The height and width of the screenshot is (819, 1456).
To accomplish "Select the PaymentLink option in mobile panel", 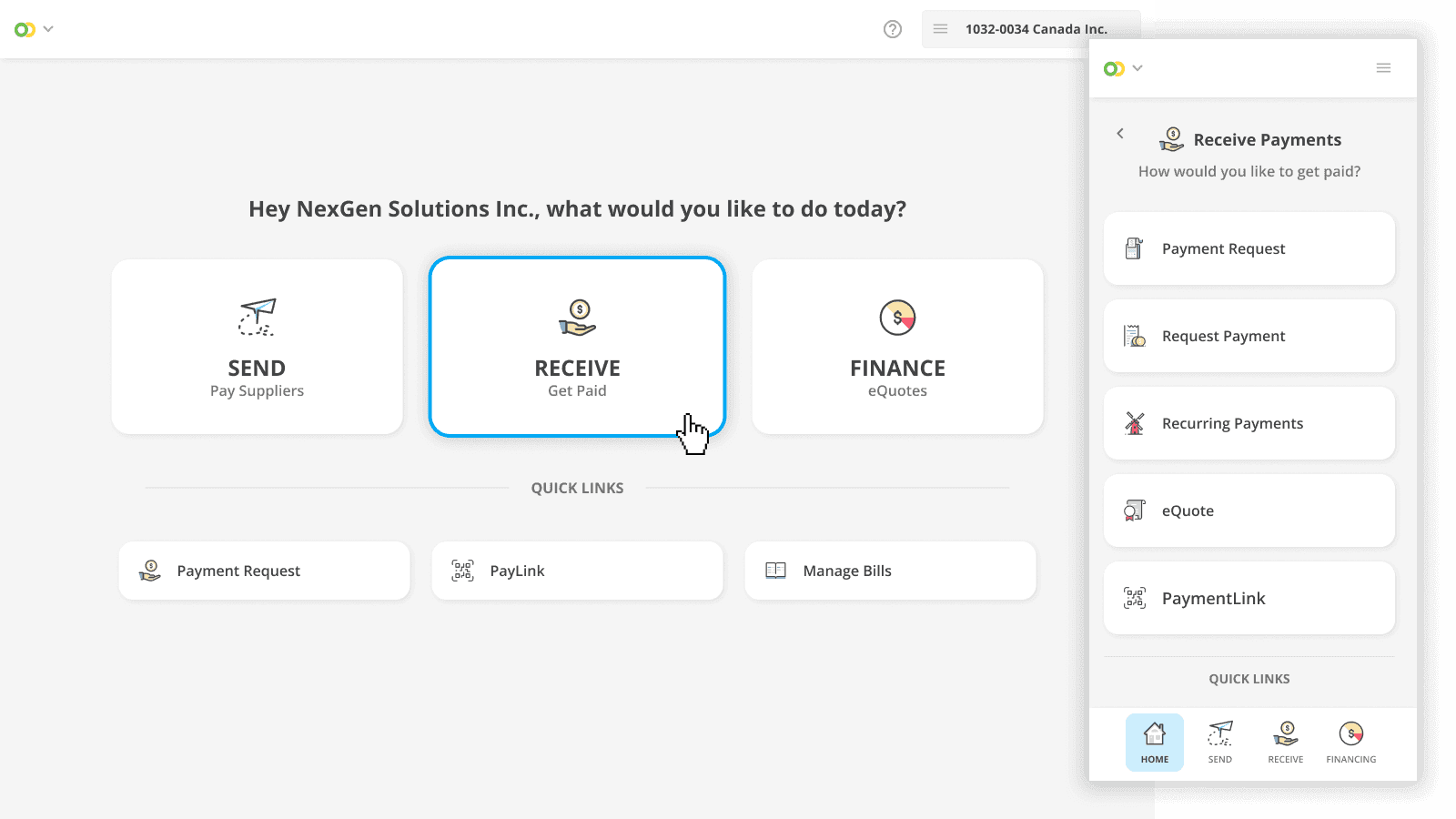I will tap(1249, 598).
